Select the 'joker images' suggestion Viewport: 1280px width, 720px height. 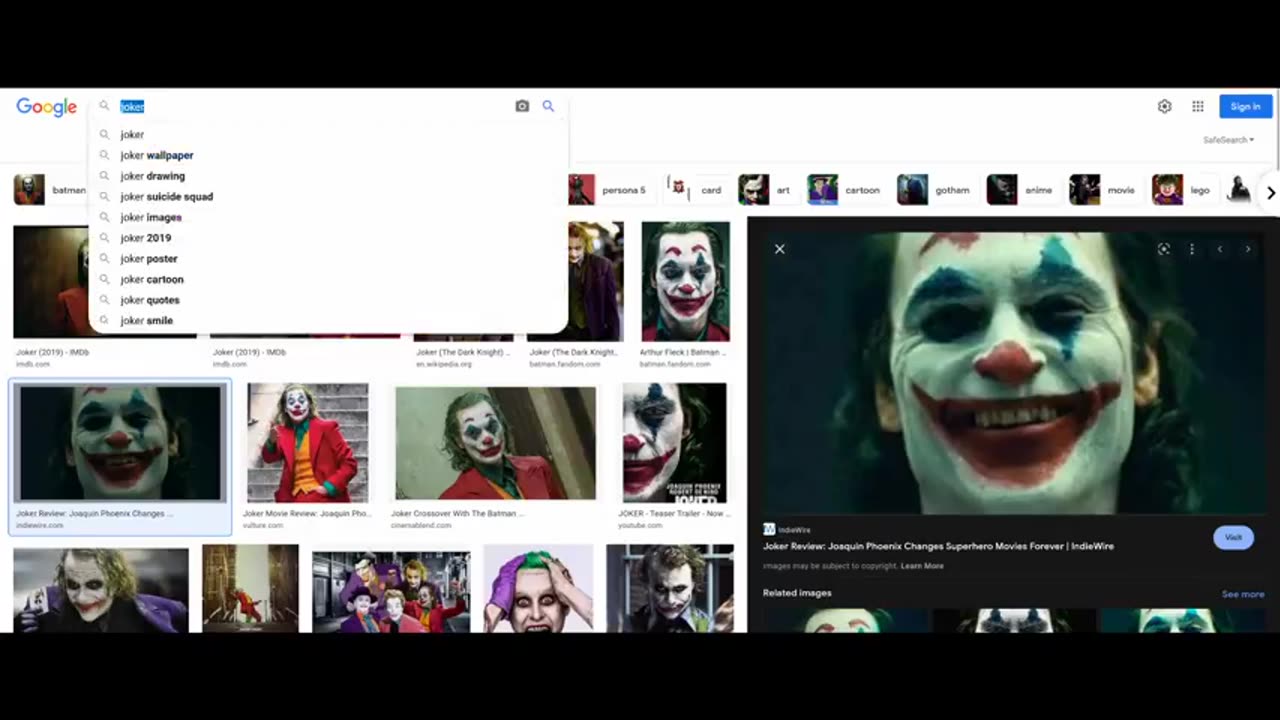(x=328, y=217)
